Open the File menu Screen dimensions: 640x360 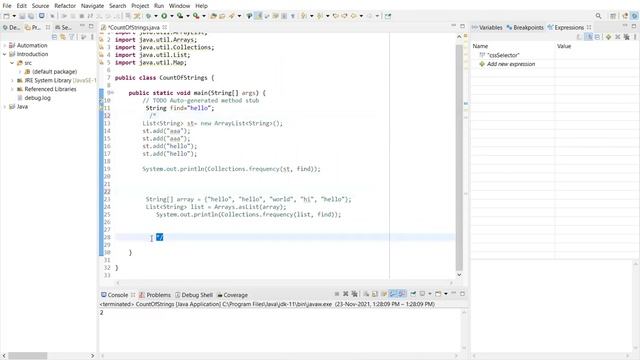[x=7, y=6]
